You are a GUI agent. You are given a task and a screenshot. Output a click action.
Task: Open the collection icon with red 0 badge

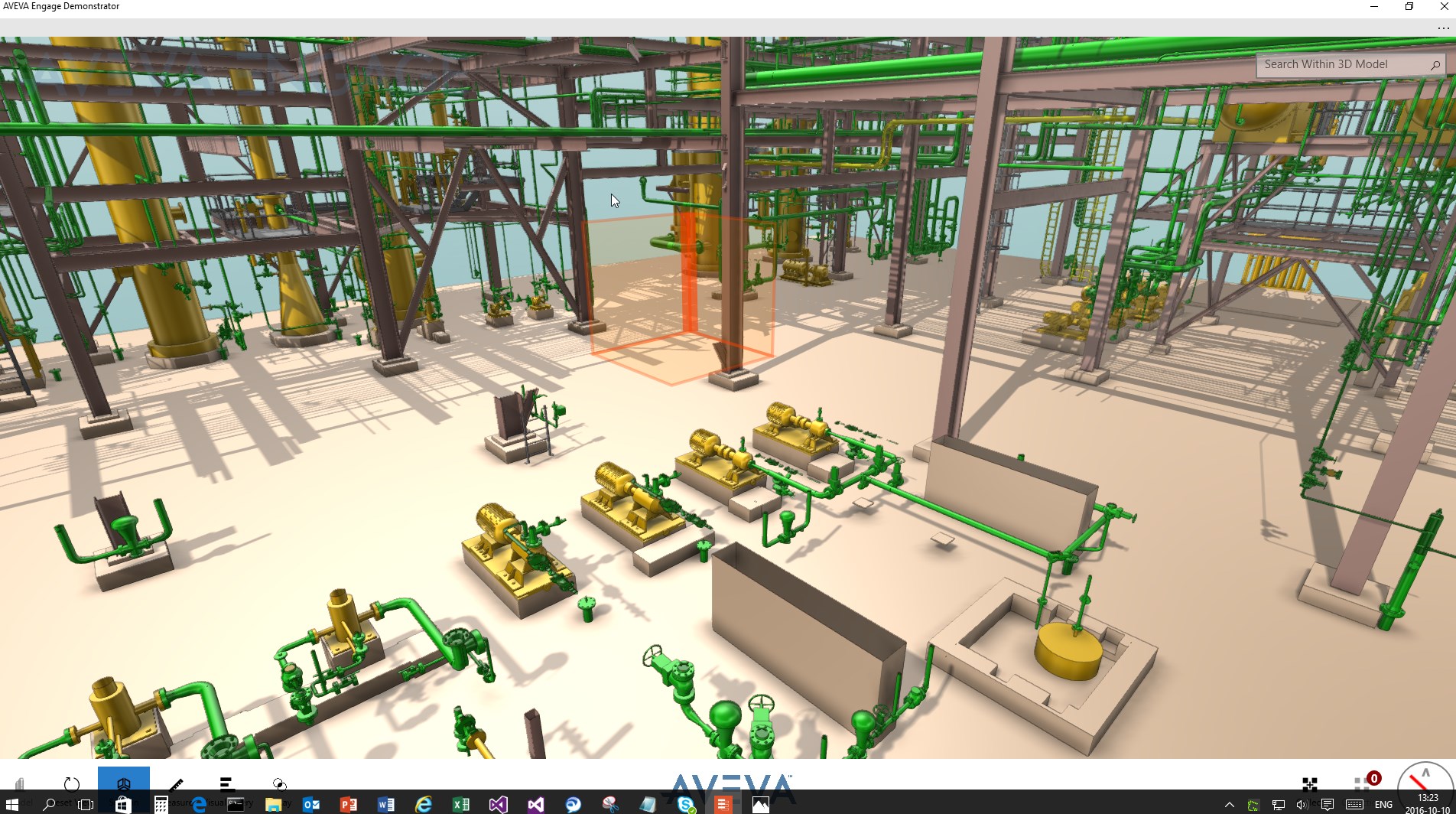[x=1367, y=781]
